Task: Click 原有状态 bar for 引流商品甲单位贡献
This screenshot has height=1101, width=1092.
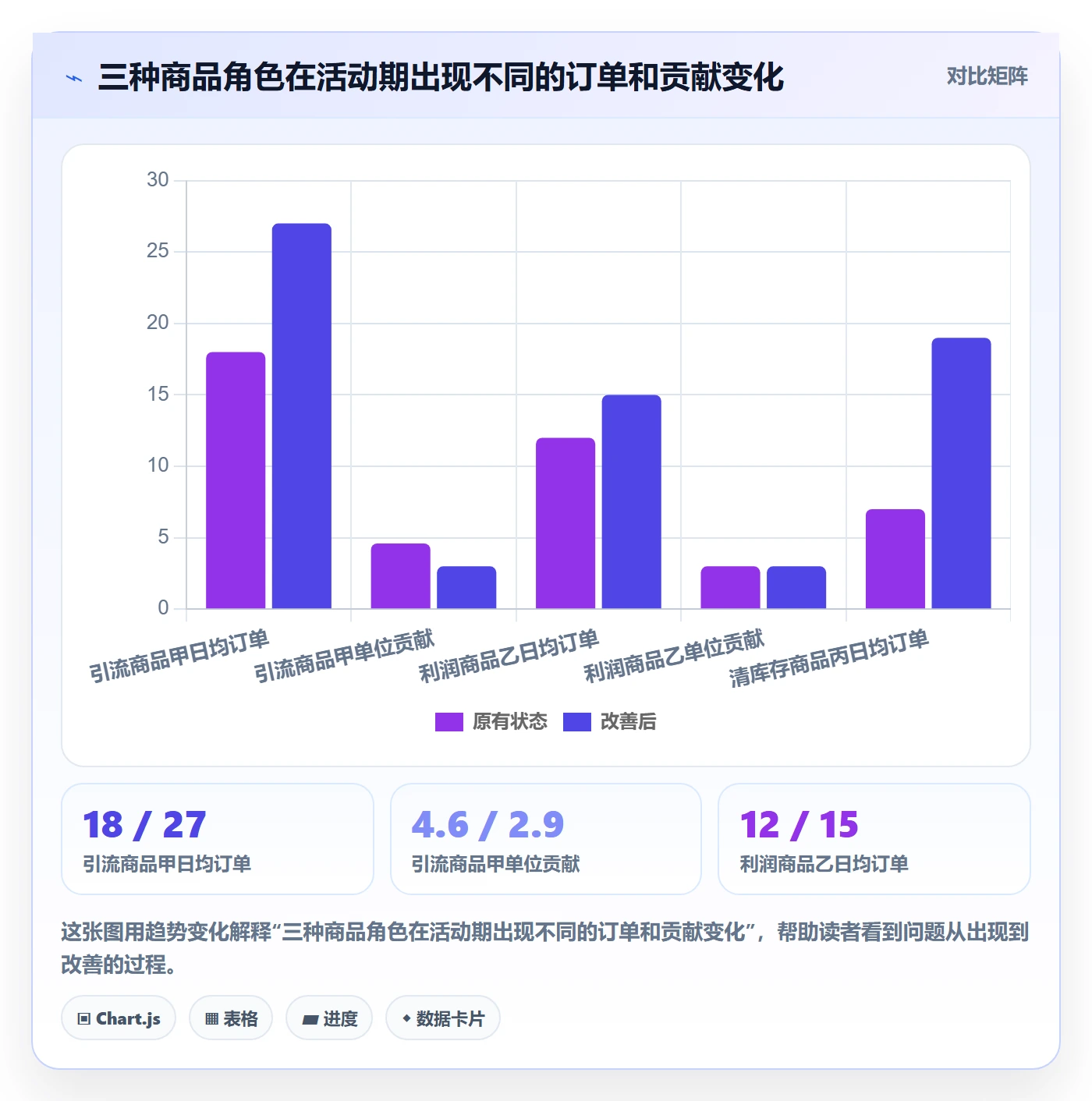Action: [x=401, y=575]
